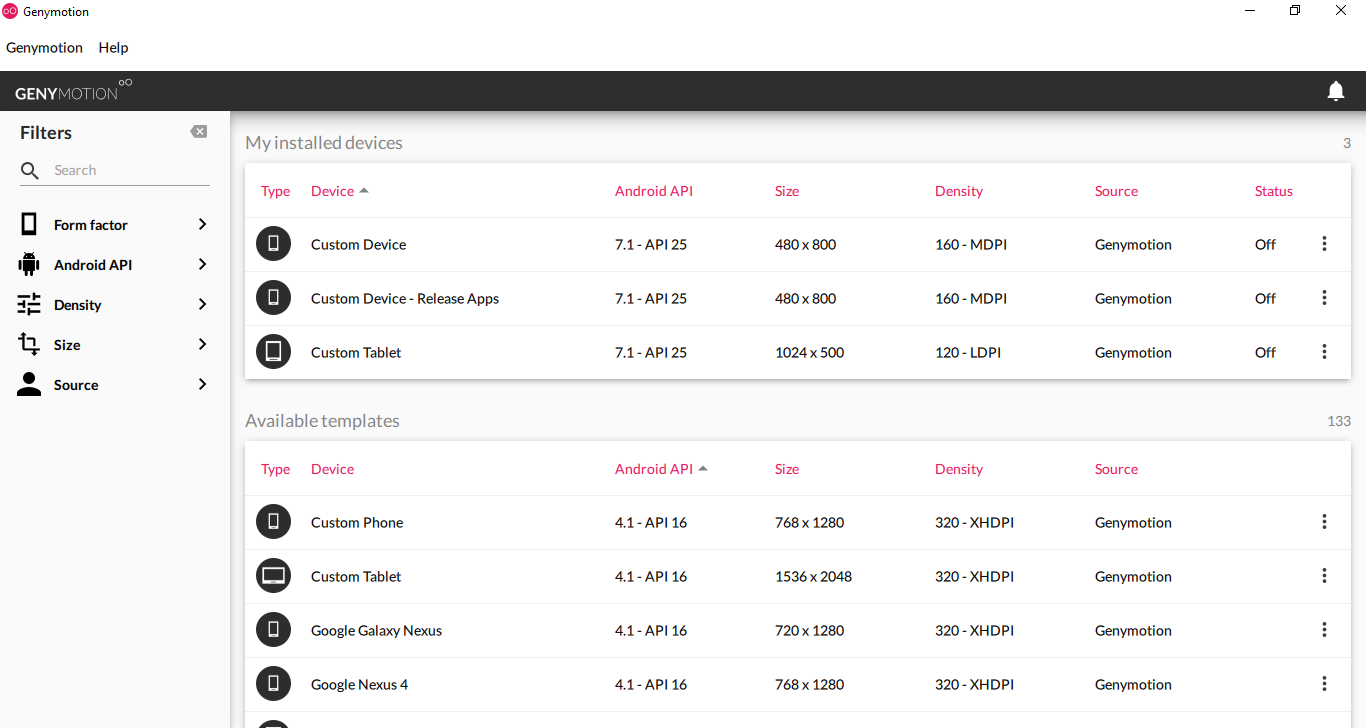Open more options for installed Custom Tablet
Image resolution: width=1366 pixels, height=728 pixels.
tap(1324, 352)
